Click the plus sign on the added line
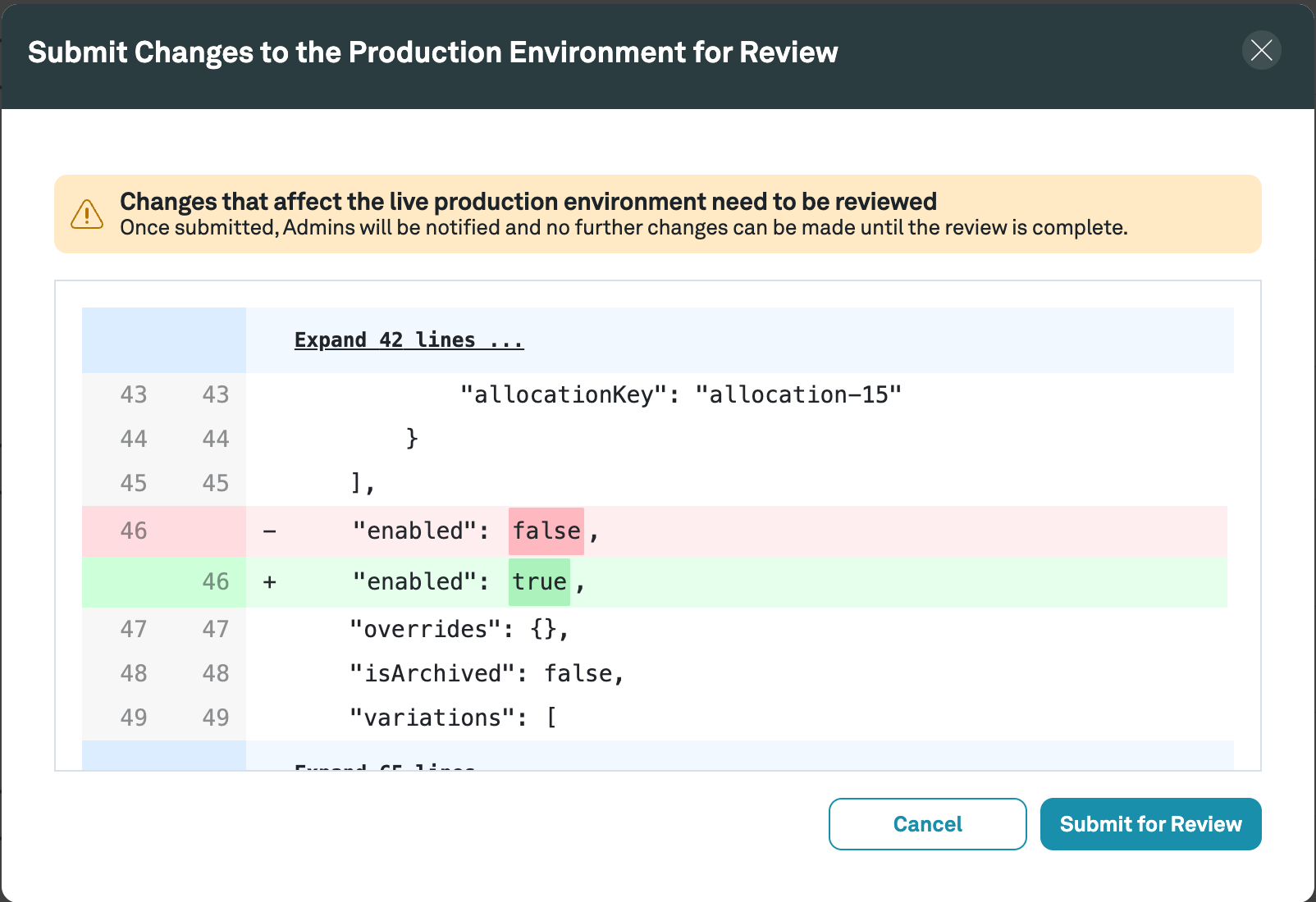The image size is (1316, 902). [x=269, y=582]
